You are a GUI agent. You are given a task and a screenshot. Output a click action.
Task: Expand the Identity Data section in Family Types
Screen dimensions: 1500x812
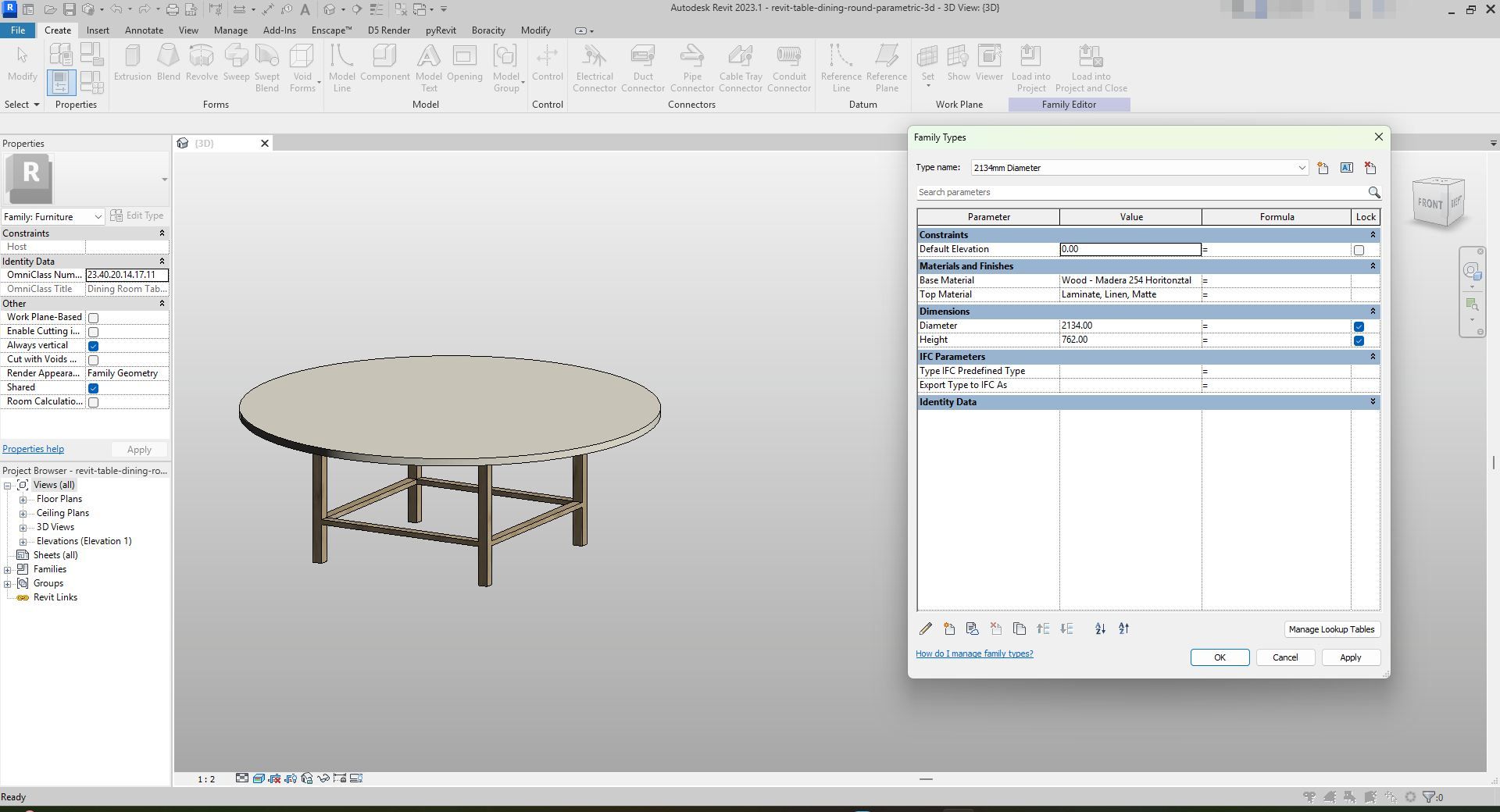1373,402
